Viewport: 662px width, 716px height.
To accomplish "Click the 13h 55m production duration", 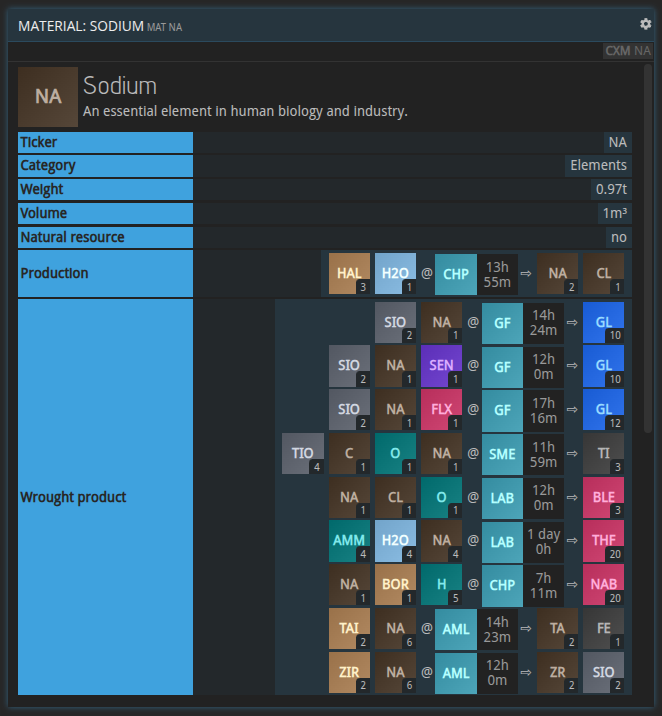I will (x=497, y=274).
